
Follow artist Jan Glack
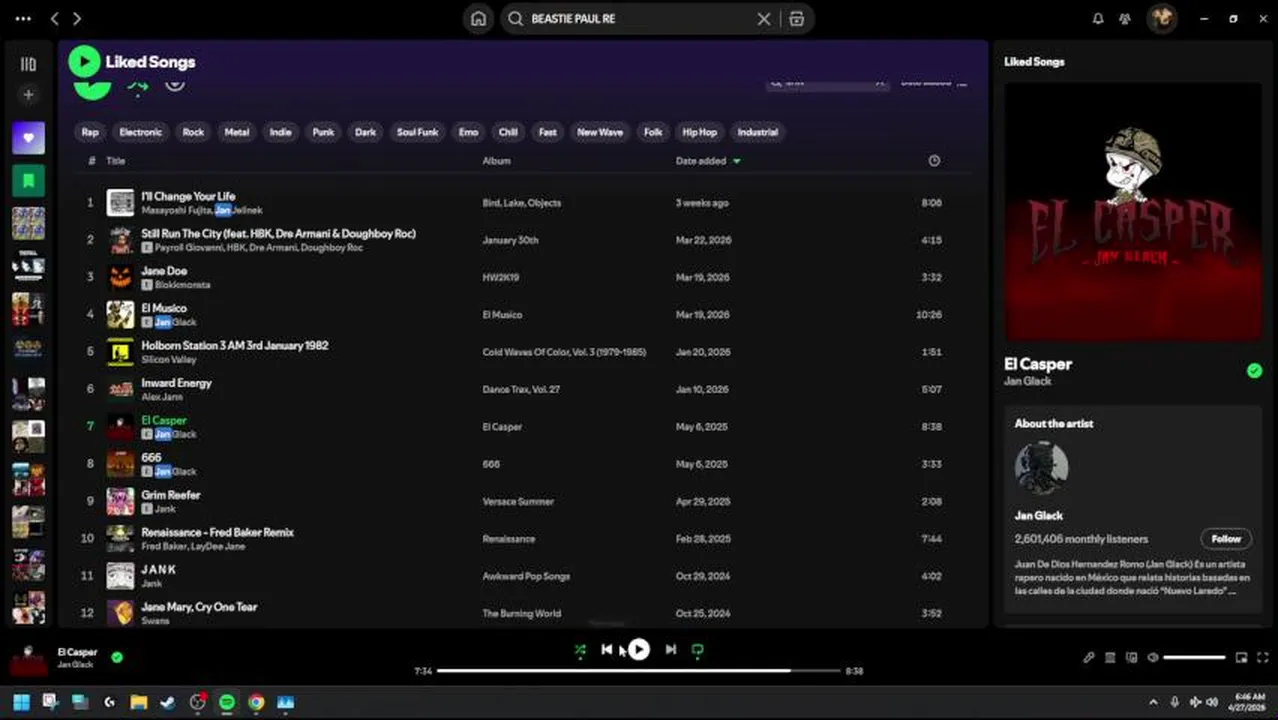coord(1226,539)
